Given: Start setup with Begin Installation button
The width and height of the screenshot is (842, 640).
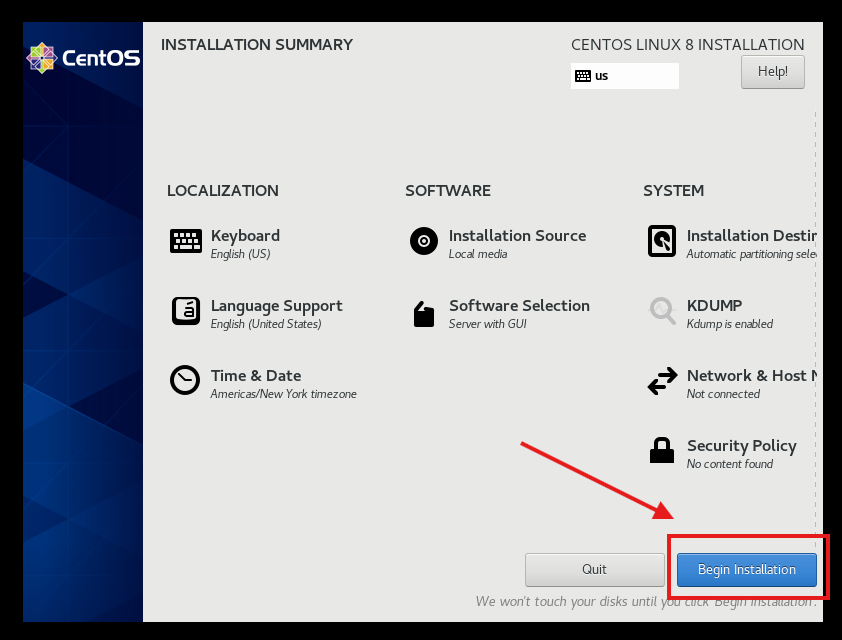Looking at the screenshot, I should coord(747,570).
